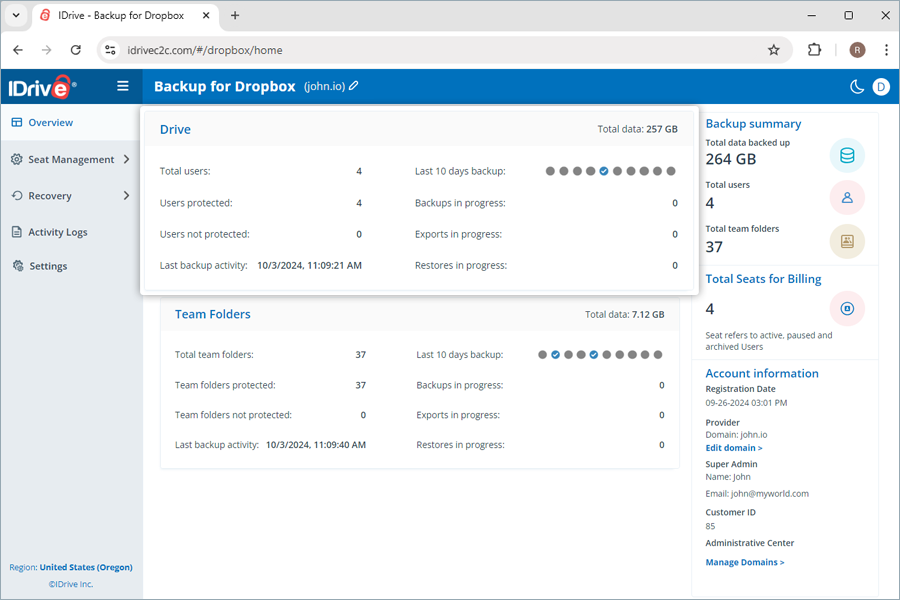
Task: Open the Chrome three-dot browser menu
Action: tap(886, 48)
